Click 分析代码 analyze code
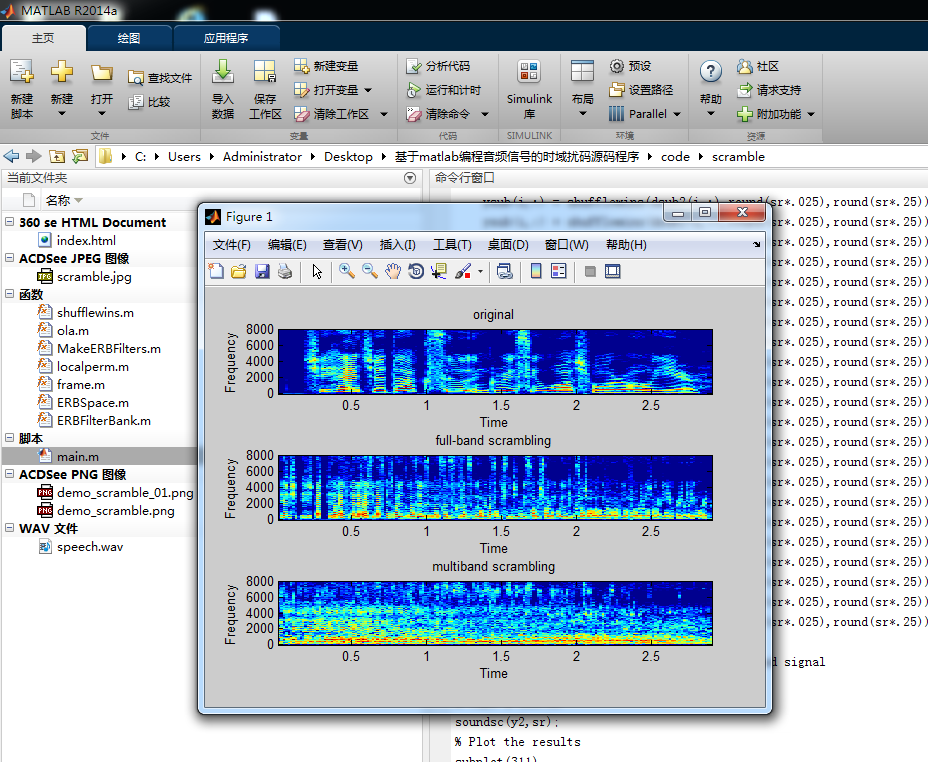Viewport: 928px width, 762px height. tap(438, 66)
